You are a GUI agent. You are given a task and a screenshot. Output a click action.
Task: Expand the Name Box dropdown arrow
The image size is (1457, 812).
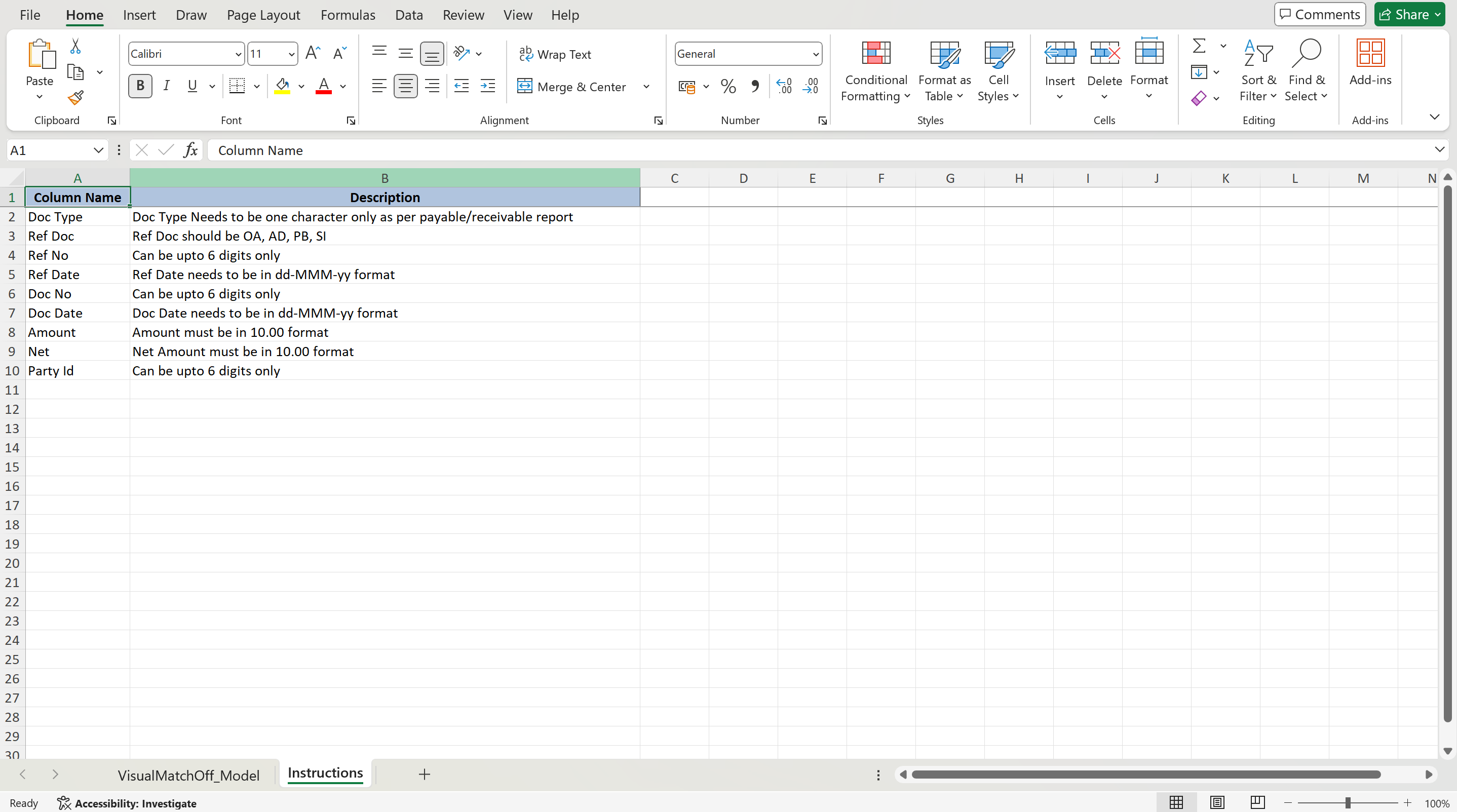click(x=98, y=150)
